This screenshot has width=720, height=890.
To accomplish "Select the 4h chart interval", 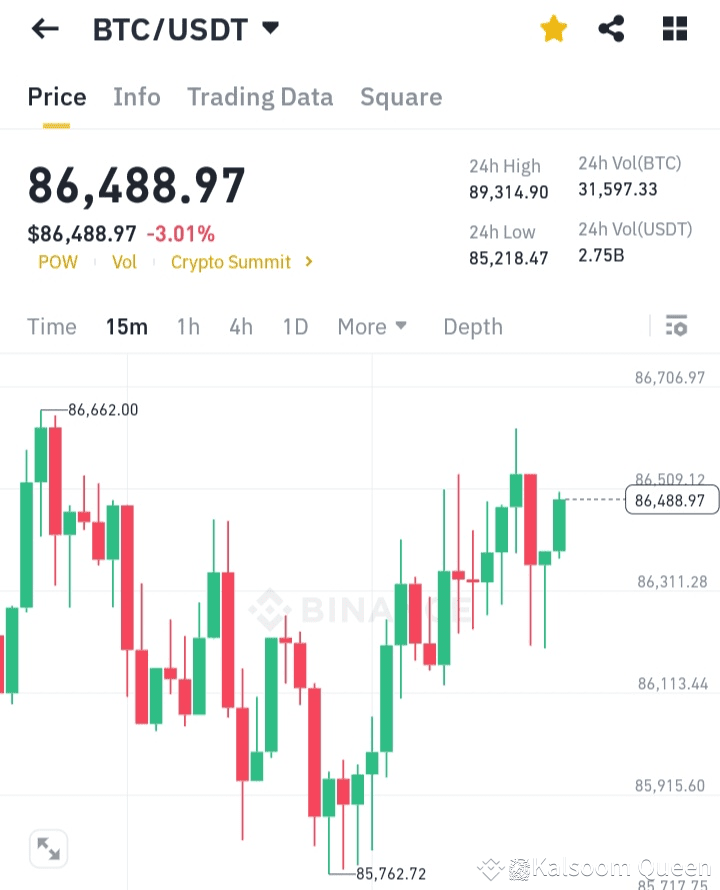I will pyautogui.click(x=241, y=327).
